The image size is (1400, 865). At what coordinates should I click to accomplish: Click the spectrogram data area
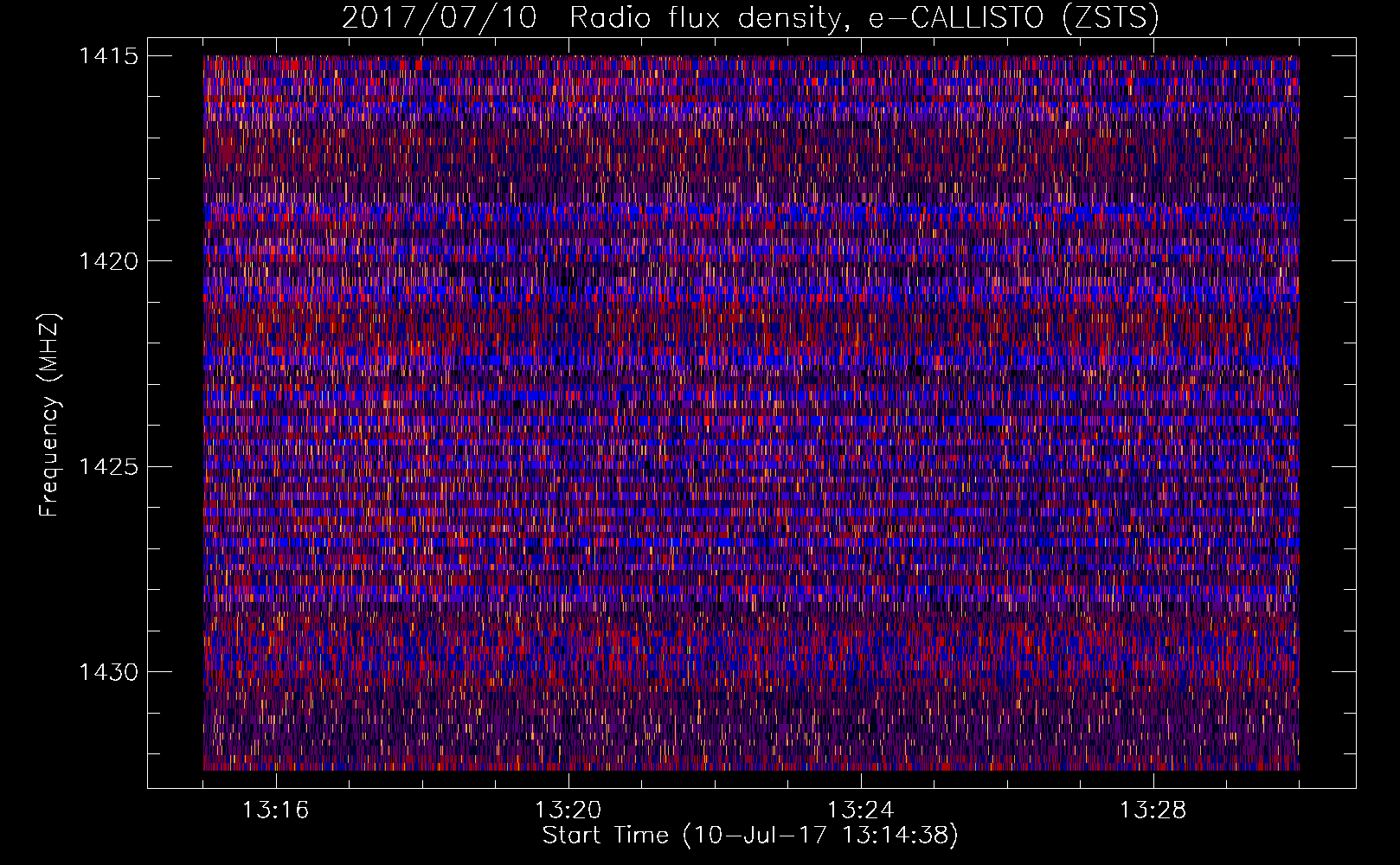(751, 413)
